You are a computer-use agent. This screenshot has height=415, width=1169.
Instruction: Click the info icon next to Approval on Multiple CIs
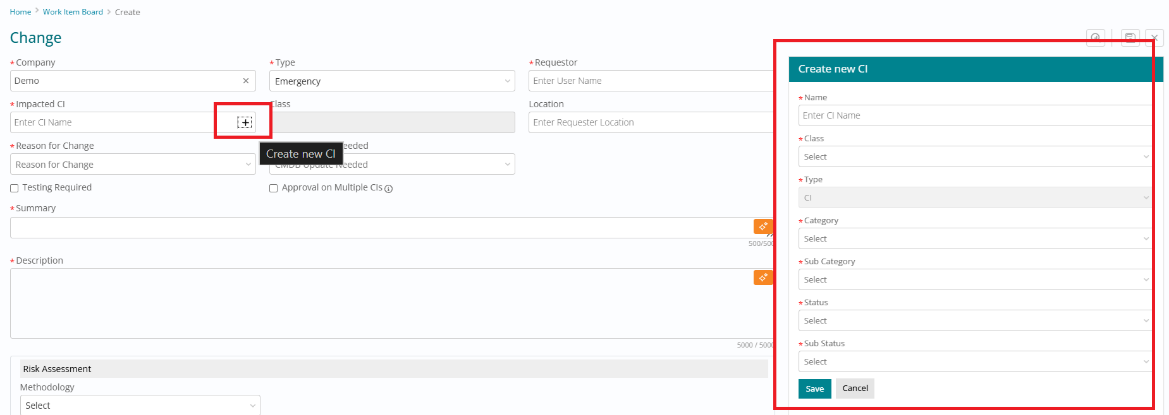pyautogui.click(x=388, y=188)
